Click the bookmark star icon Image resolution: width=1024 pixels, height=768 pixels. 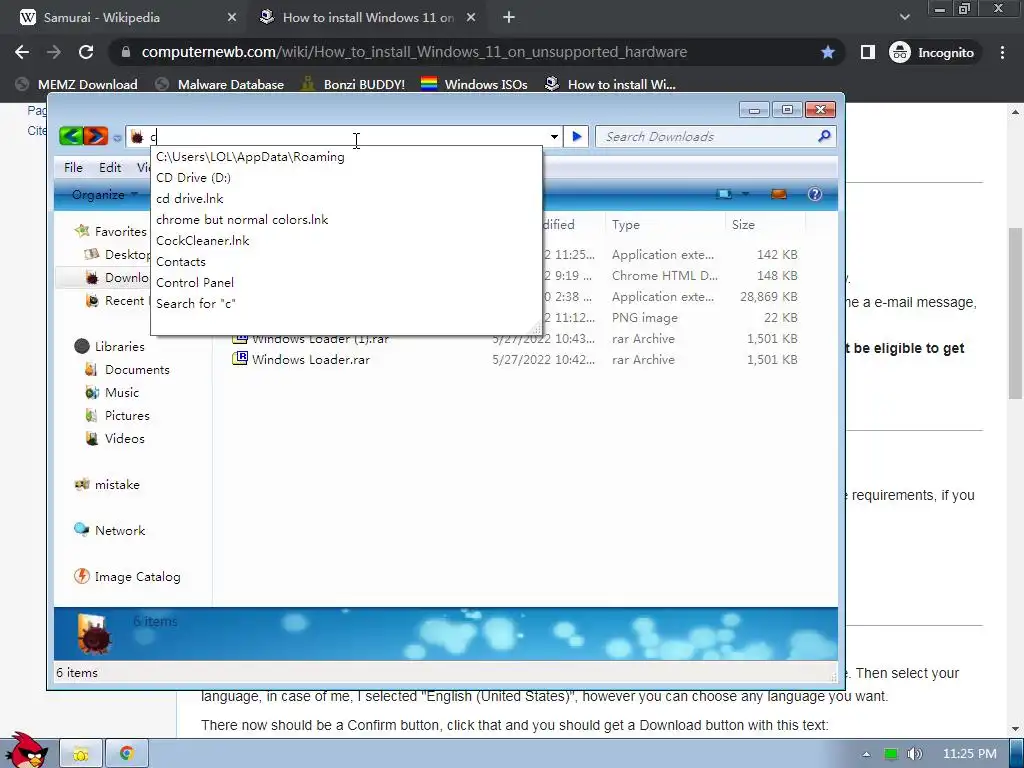tap(827, 52)
